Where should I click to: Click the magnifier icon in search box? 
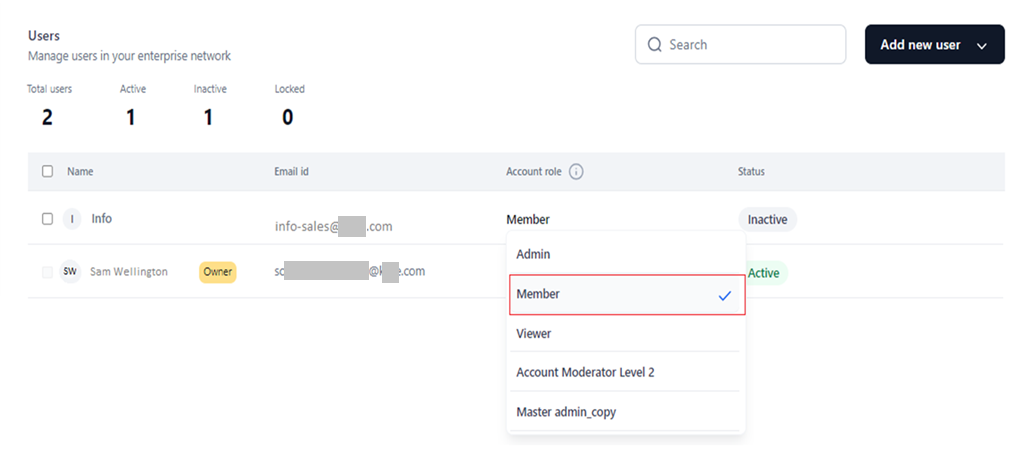[x=655, y=45]
